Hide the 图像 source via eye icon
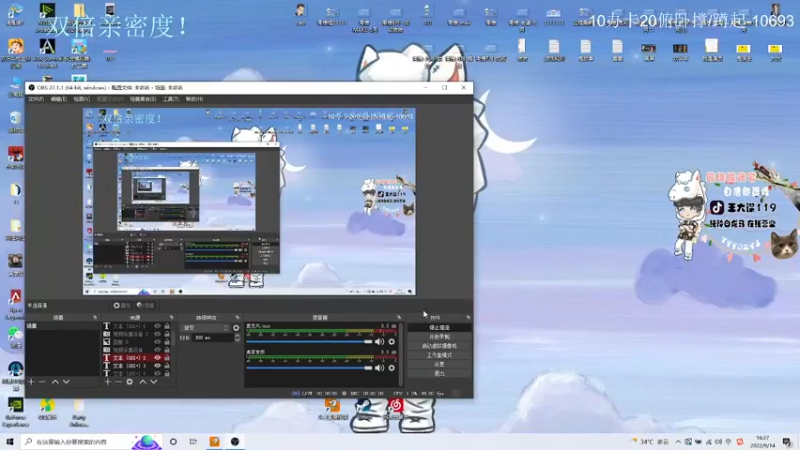The height and width of the screenshot is (450, 800). [x=157, y=342]
